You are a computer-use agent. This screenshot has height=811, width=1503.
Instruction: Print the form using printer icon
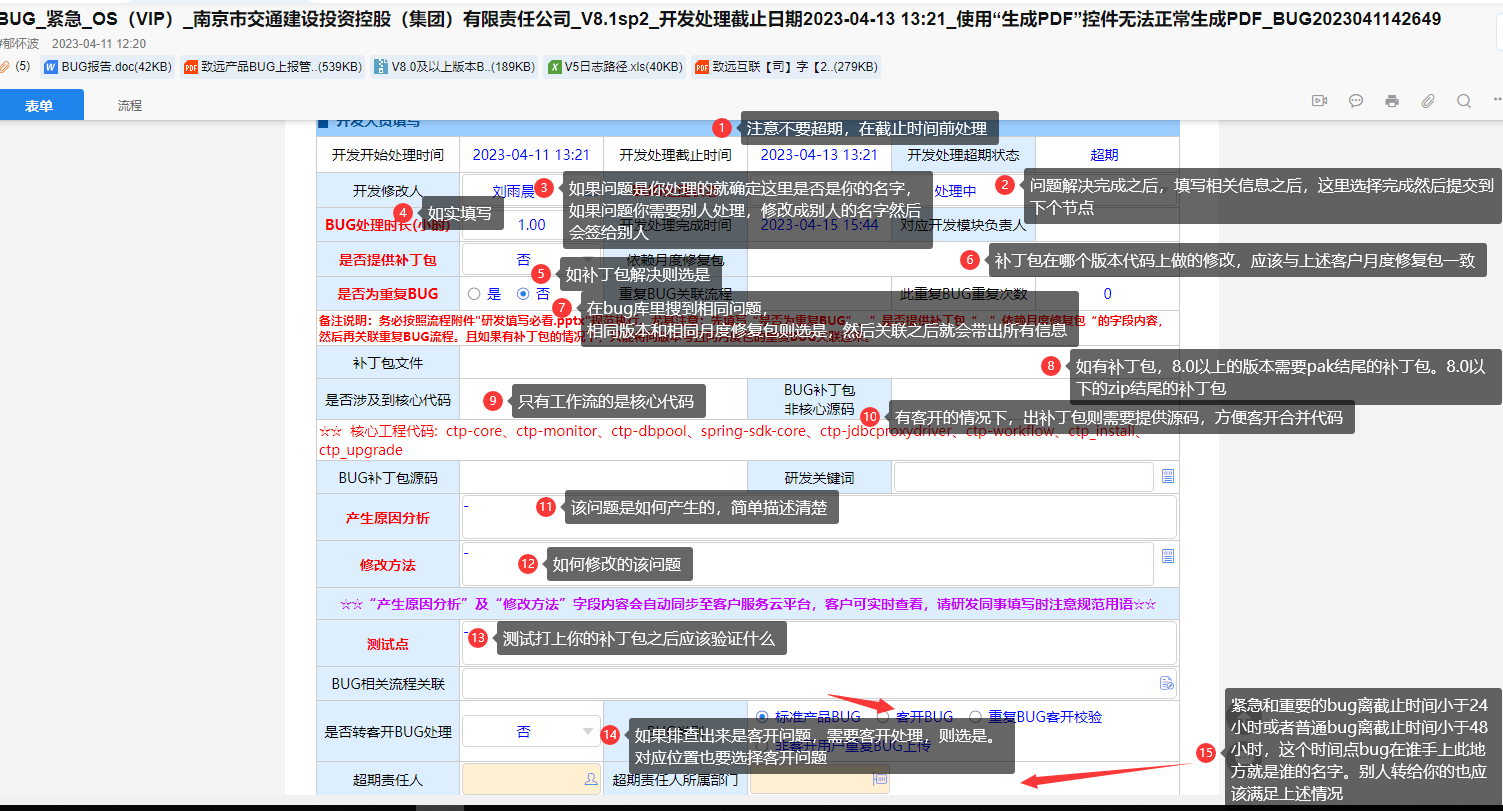pyautogui.click(x=1392, y=101)
